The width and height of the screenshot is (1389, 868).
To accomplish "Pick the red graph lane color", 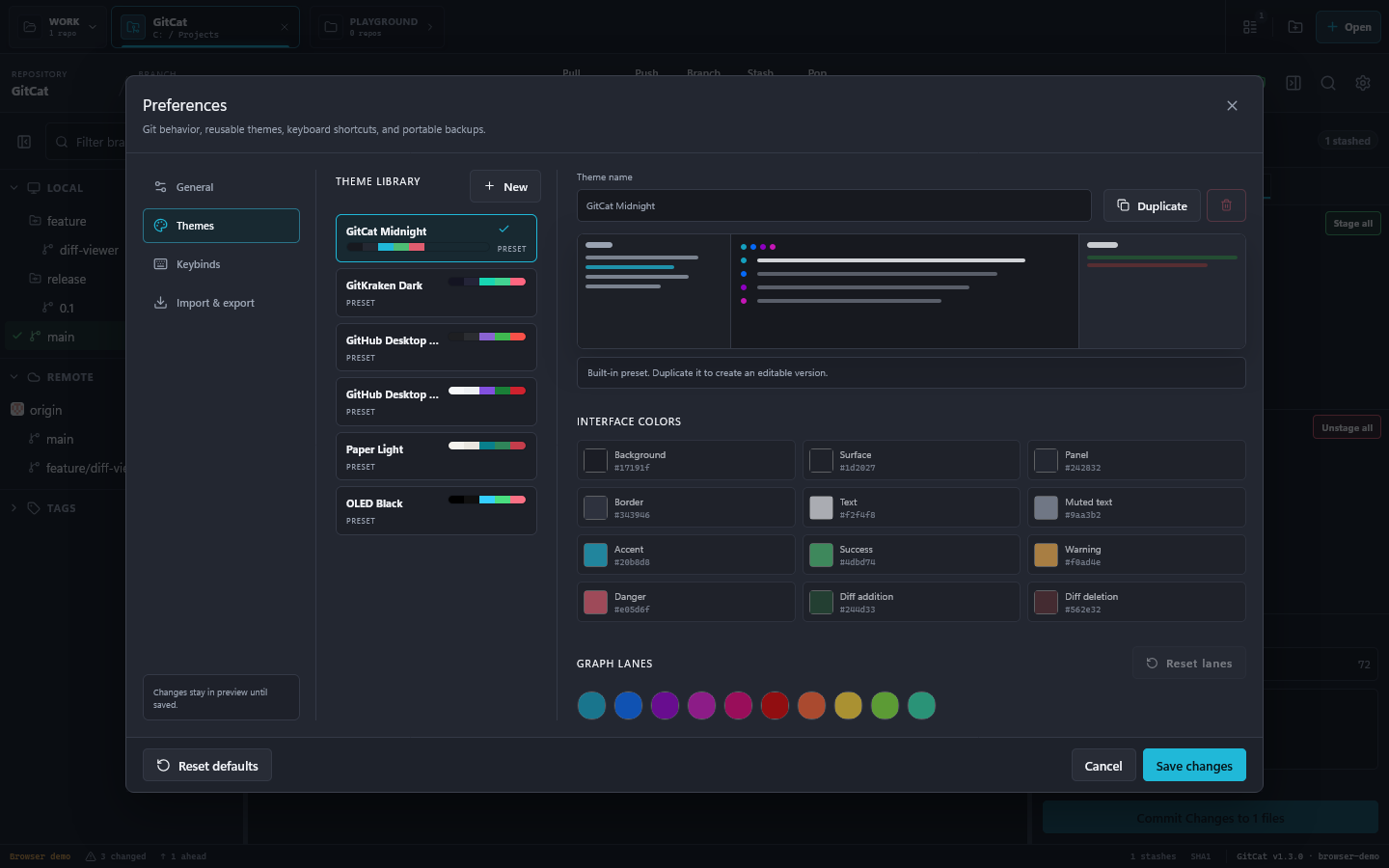I will pos(775,705).
